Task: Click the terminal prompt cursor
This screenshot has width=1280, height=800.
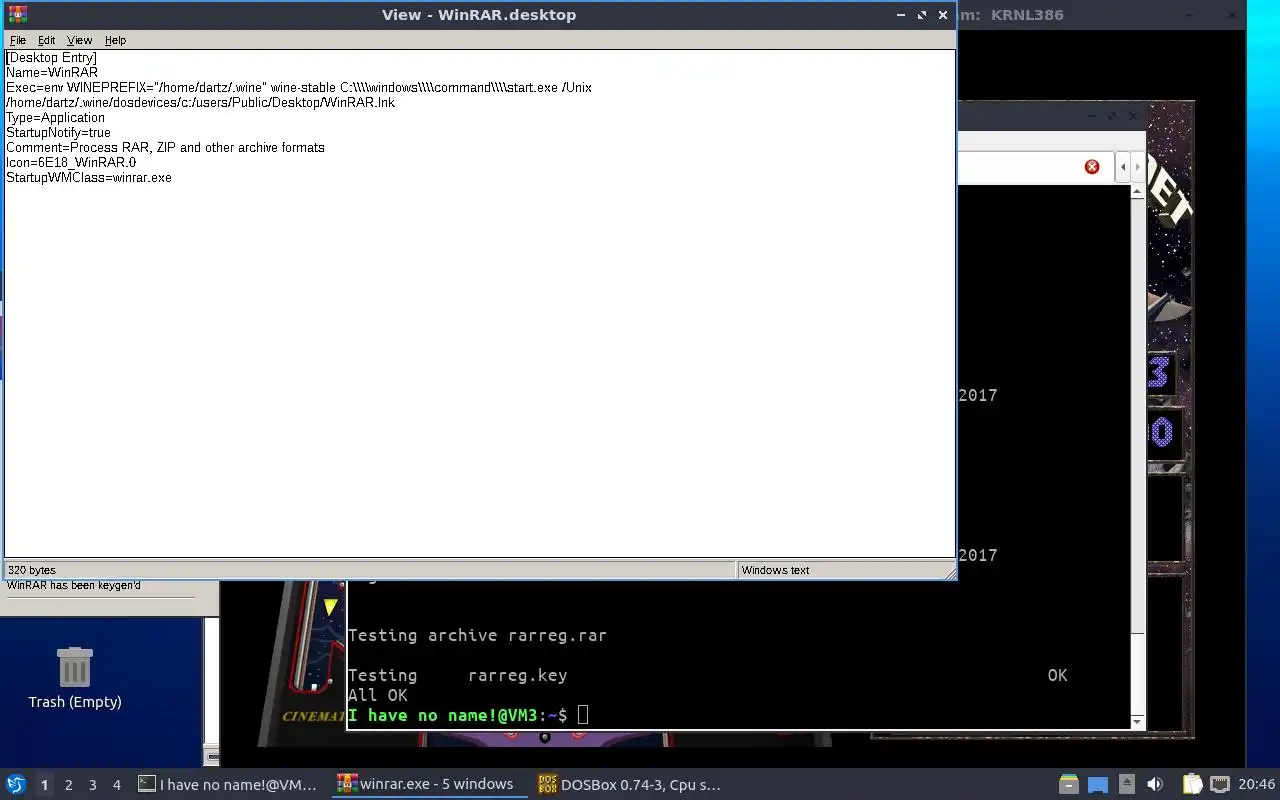Action: [x=583, y=715]
